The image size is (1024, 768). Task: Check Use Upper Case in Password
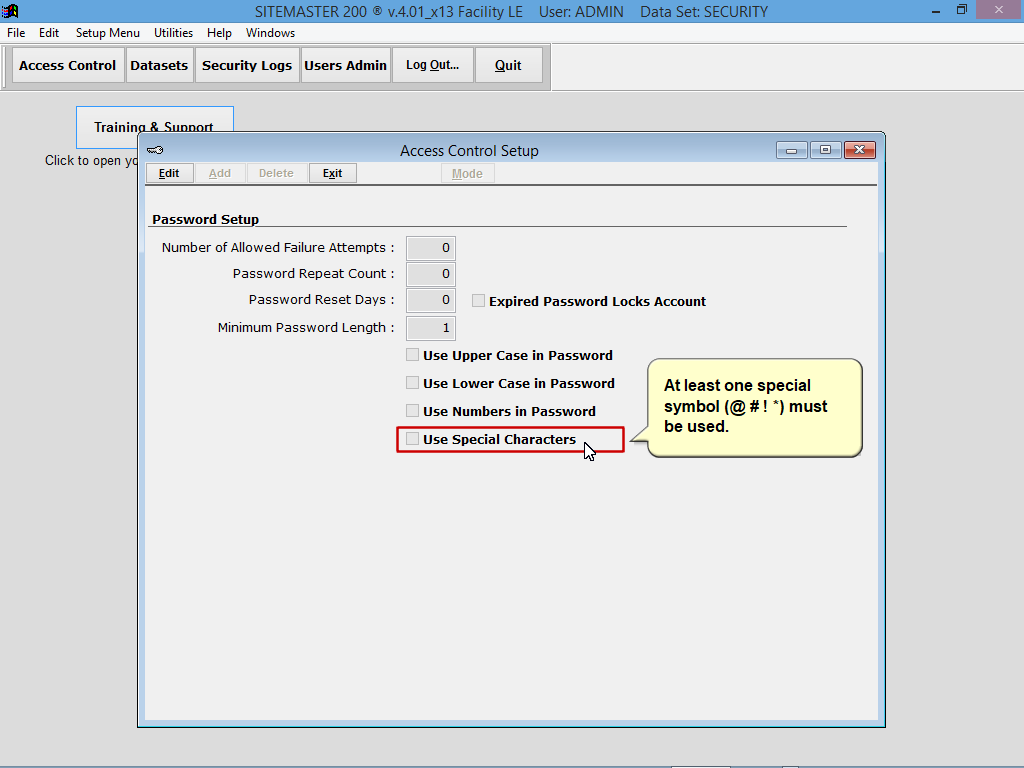[412, 355]
